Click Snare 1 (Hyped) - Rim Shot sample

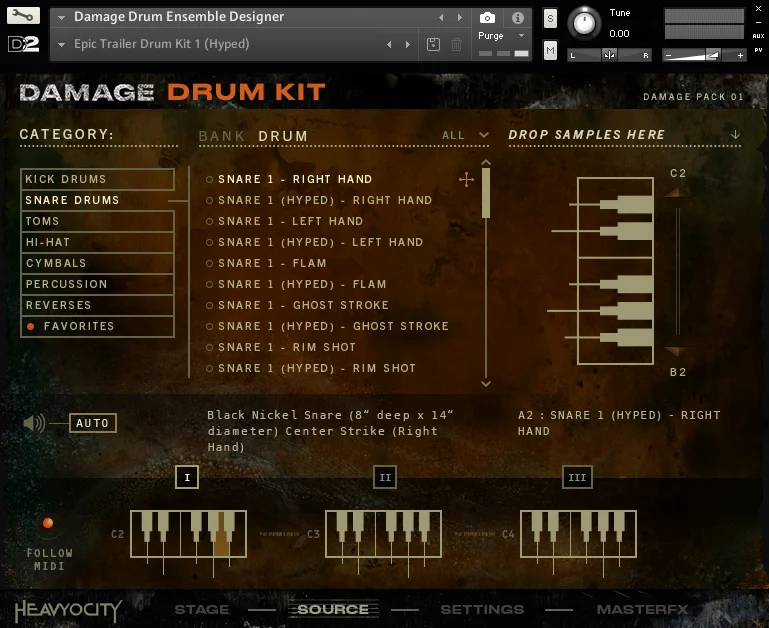317,368
